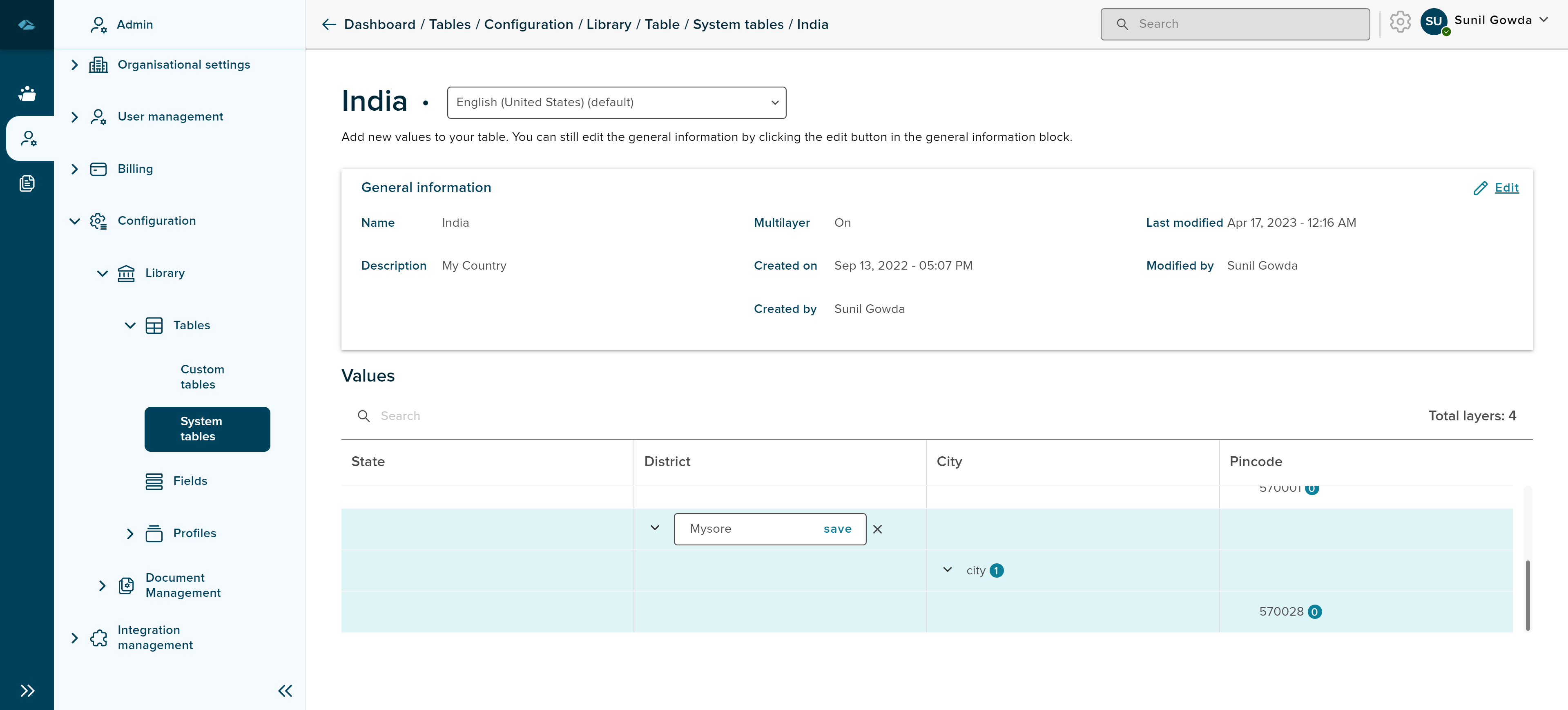Open the language dropdown English (United States)

(x=616, y=102)
